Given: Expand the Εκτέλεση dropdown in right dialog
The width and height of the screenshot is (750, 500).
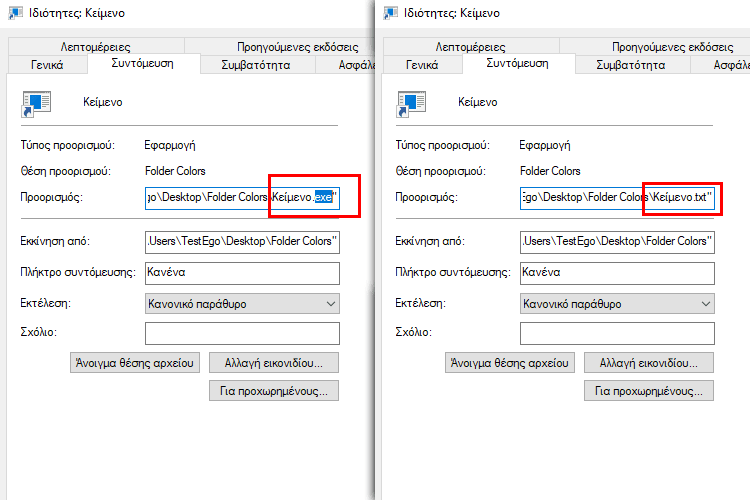Looking at the screenshot, I should [617, 304].
